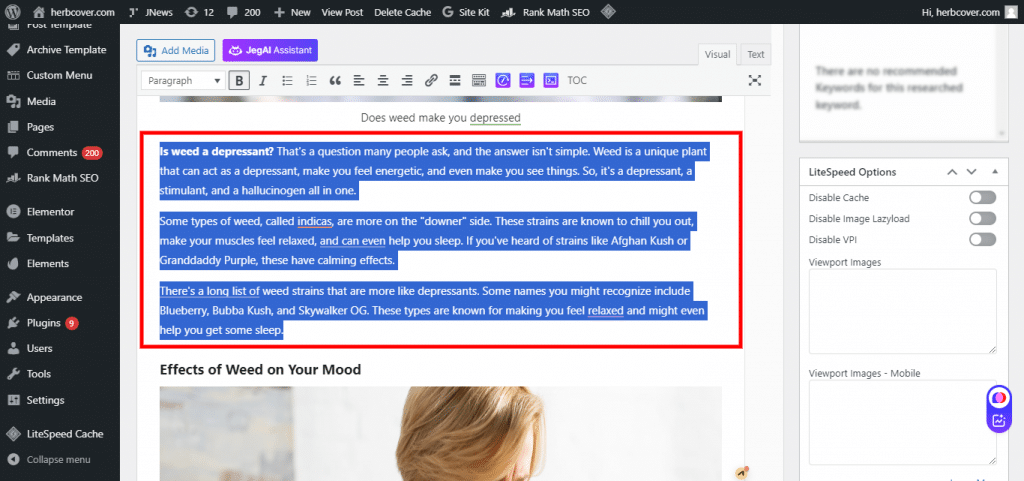
Task: Open Site Kit in admin bar
Action: click(x=464, y=12)
